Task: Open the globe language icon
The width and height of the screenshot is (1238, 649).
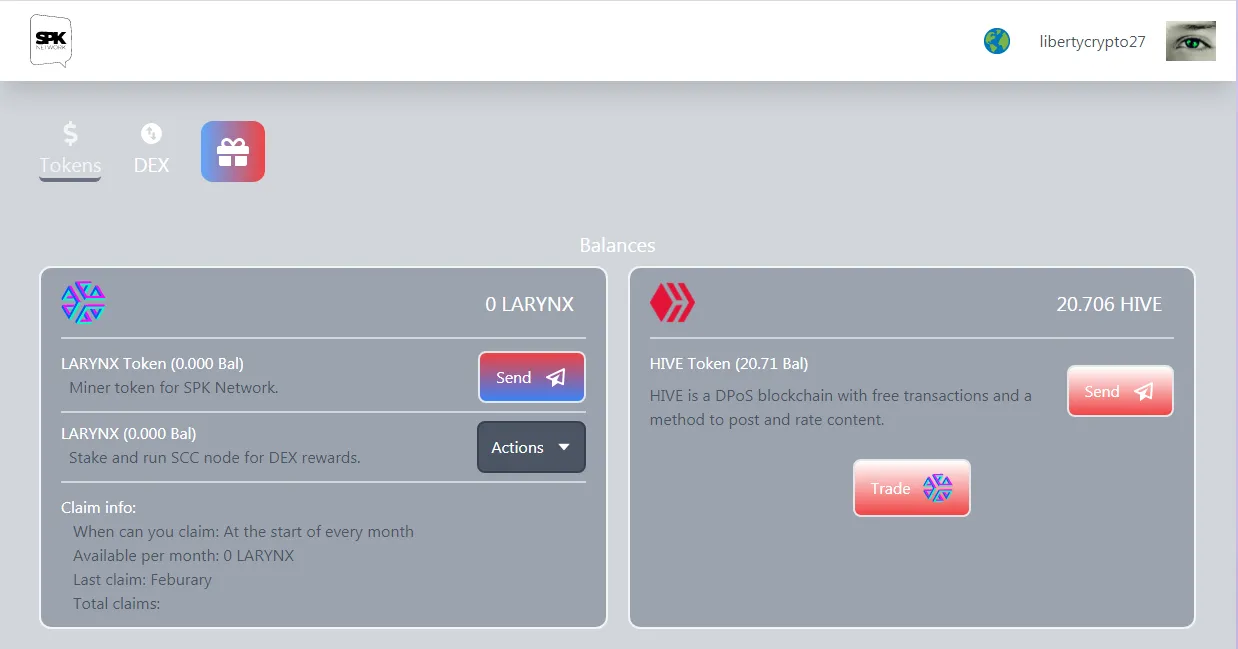Action: tap(996, 41)
